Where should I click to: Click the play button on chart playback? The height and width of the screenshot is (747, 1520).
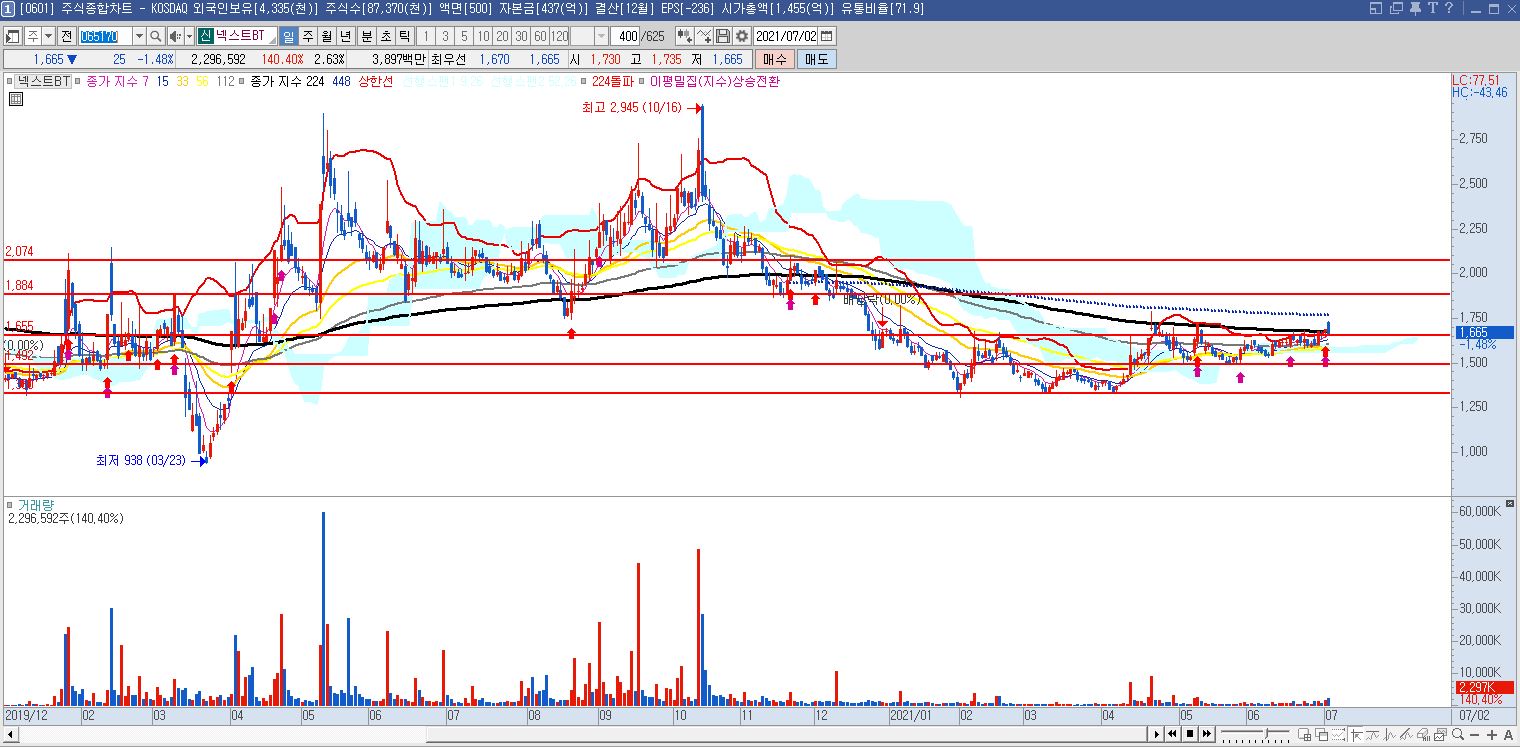[1157, 734]
